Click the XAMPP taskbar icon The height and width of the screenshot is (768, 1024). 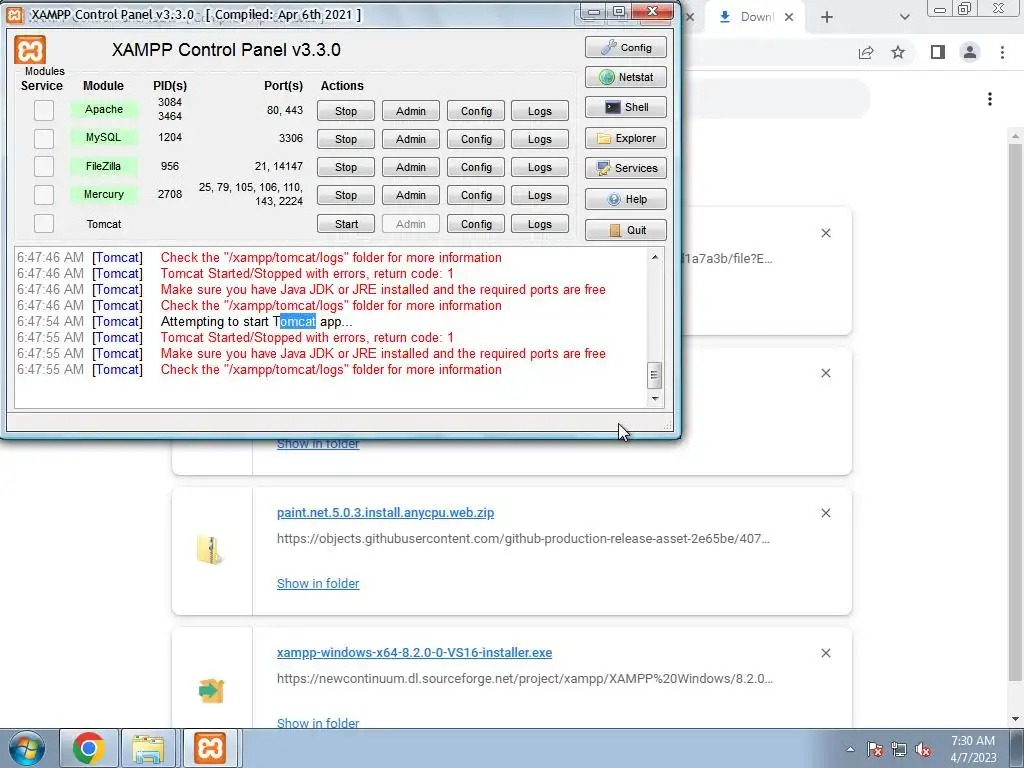[210, 748]
